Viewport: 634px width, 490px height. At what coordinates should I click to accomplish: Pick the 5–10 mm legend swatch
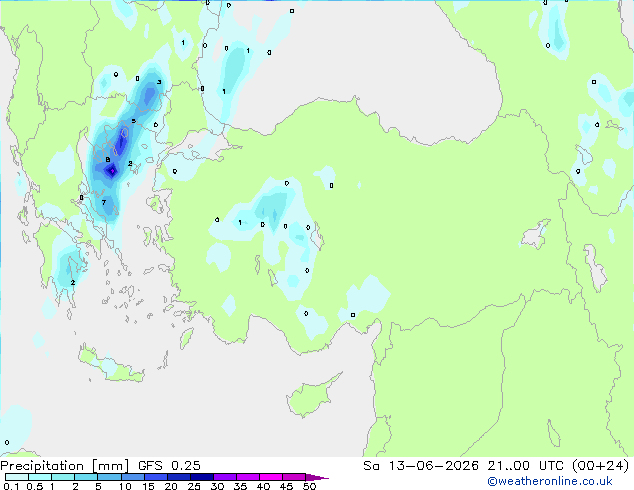pos(110,477)
